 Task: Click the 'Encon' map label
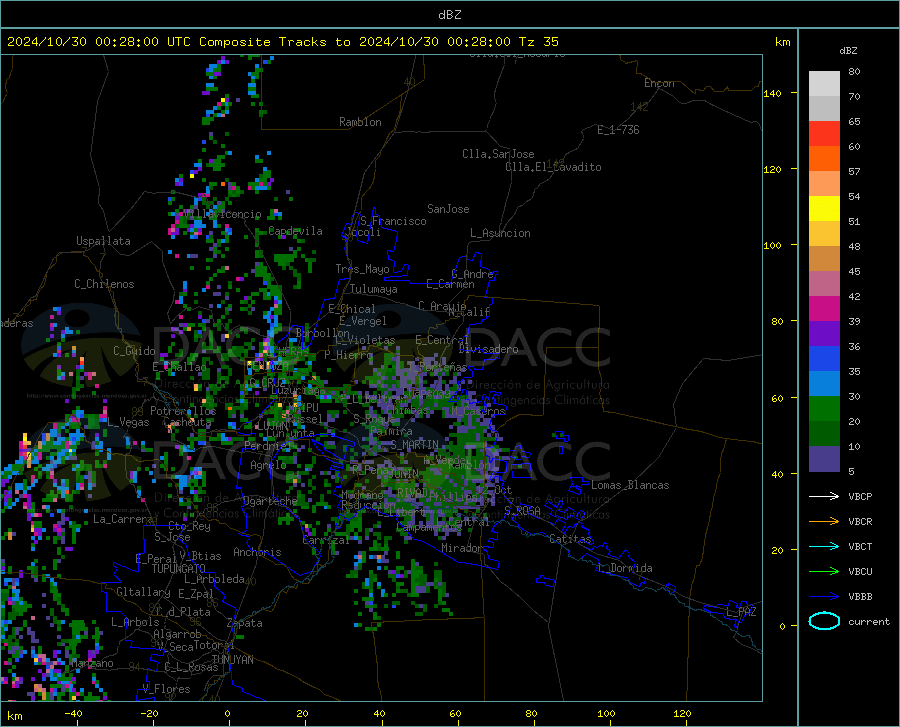point(659,83)
